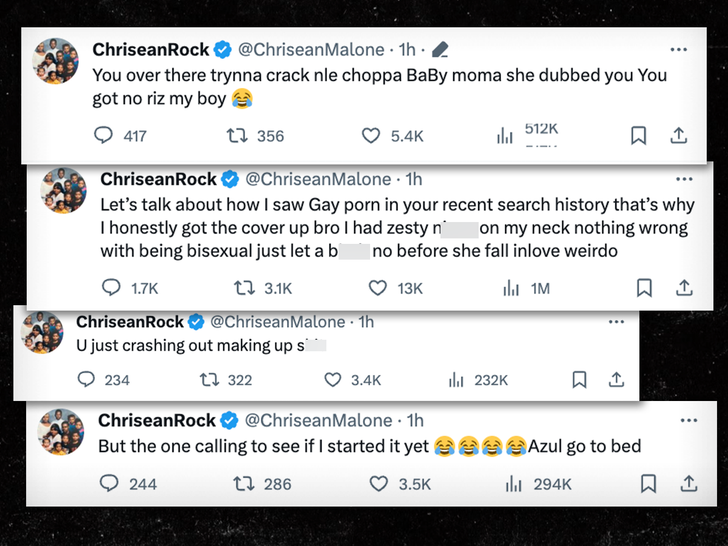
Task: Like the tweet with 13K likes
Action: pos(378,288)
